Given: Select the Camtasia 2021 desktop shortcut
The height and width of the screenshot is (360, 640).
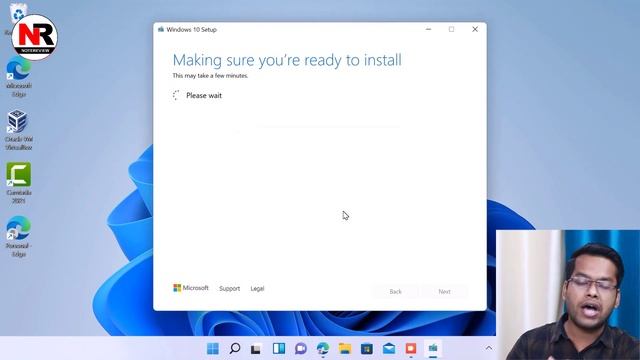Looking at the screenshot, I should click(x=18, y=183).
